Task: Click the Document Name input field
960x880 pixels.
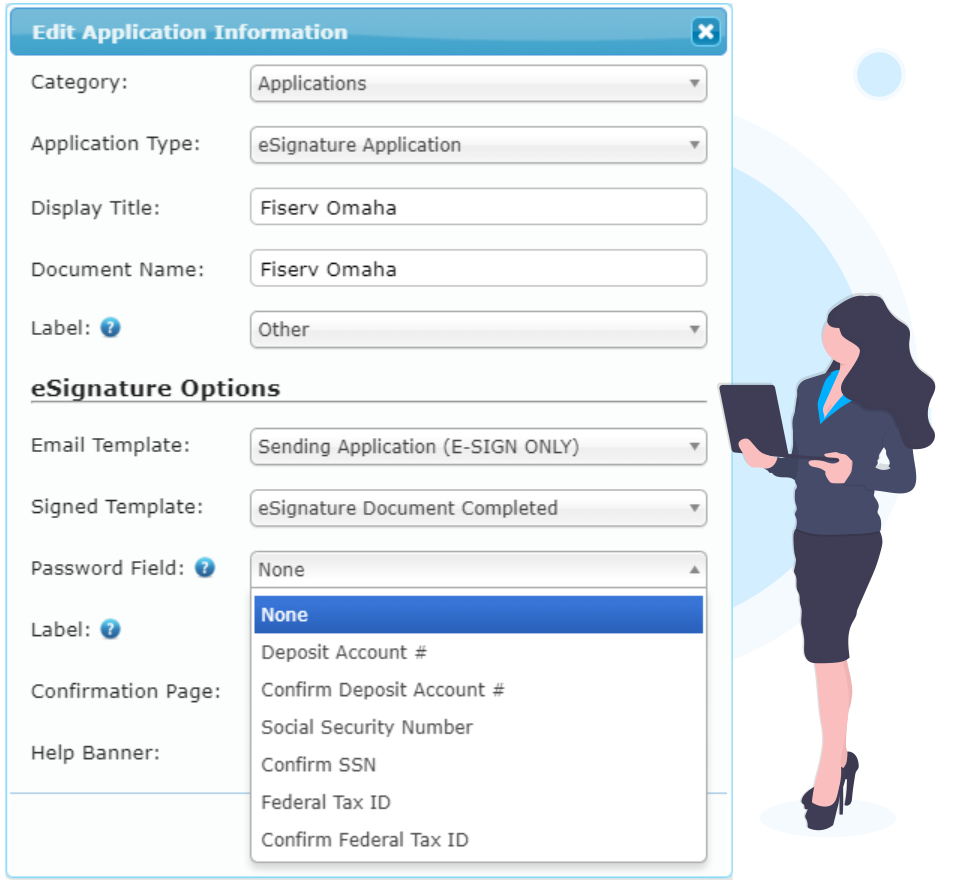Action: click(x=478, y=268)
